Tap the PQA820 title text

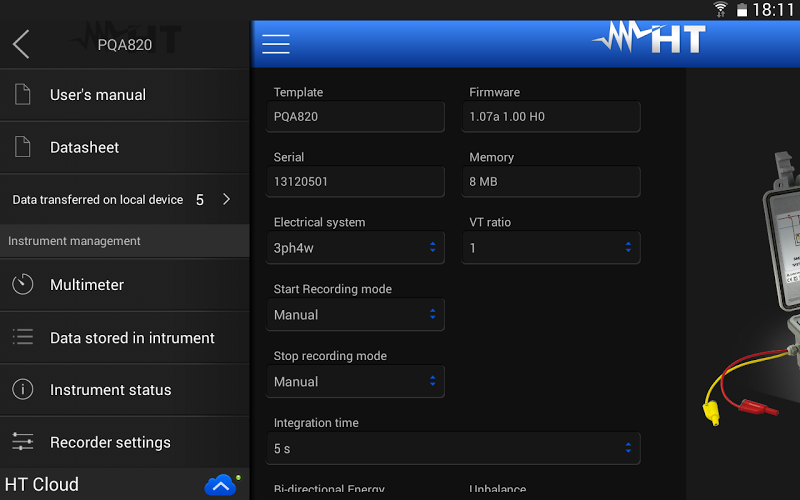(x=125, y=45)
